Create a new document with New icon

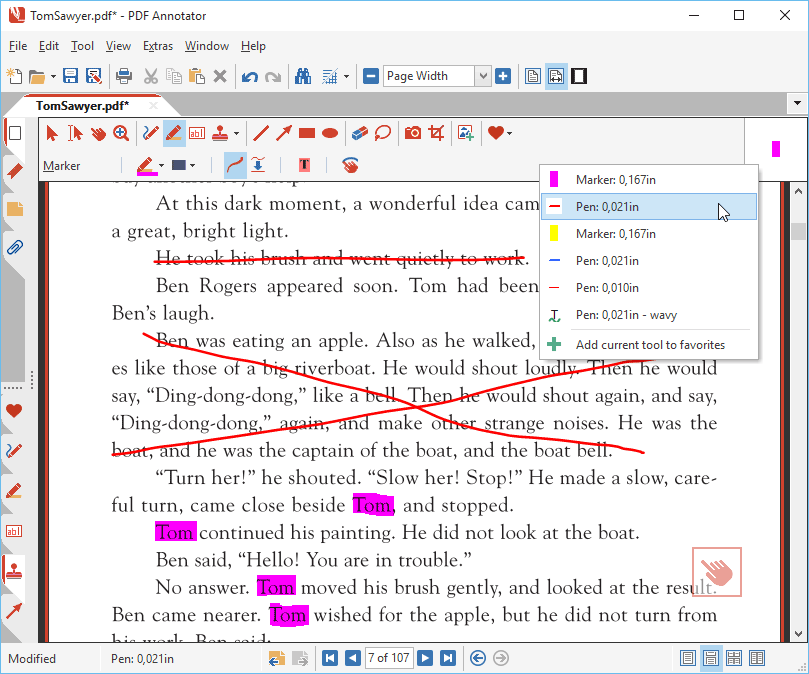pos(14,76)
